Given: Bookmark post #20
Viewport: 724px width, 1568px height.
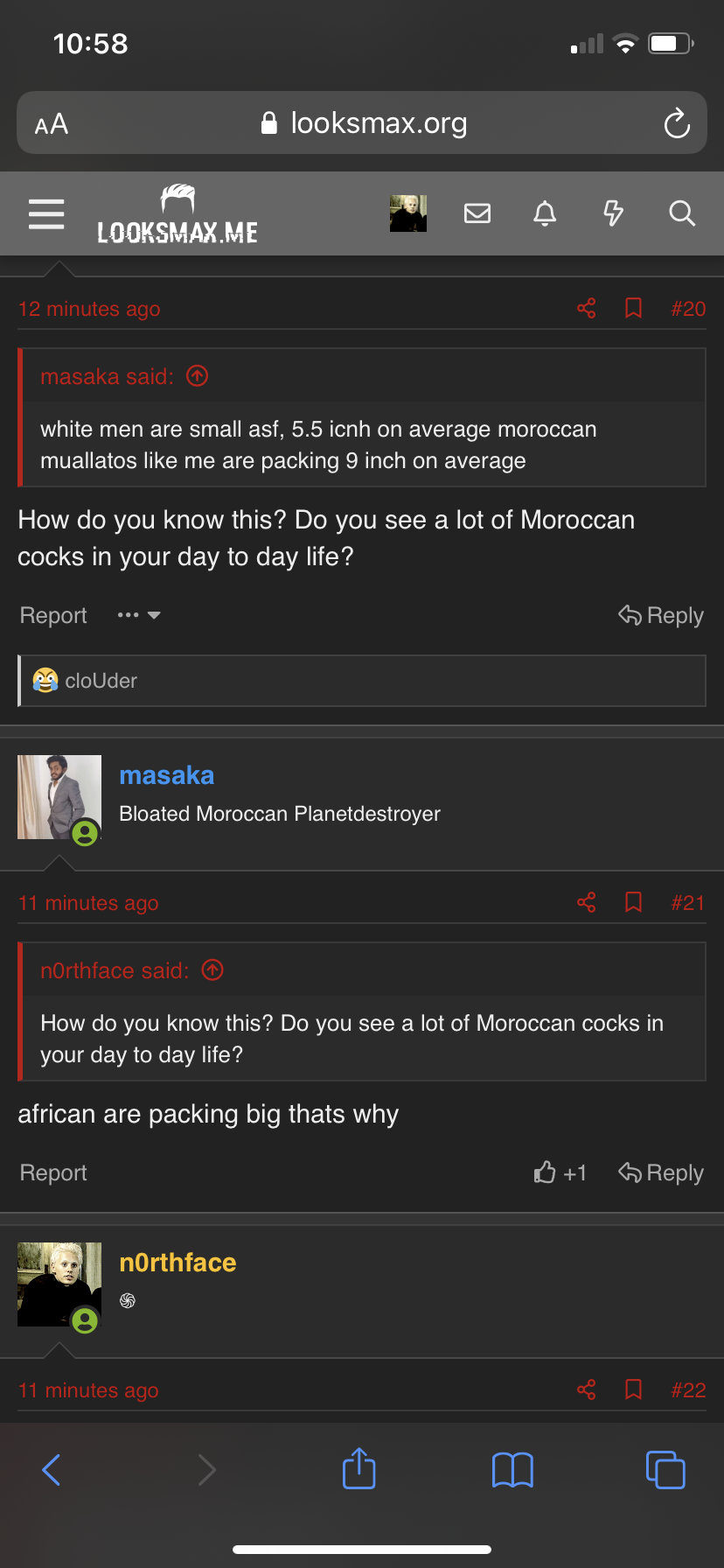Looking at the screenshot, I should (634, 308).
